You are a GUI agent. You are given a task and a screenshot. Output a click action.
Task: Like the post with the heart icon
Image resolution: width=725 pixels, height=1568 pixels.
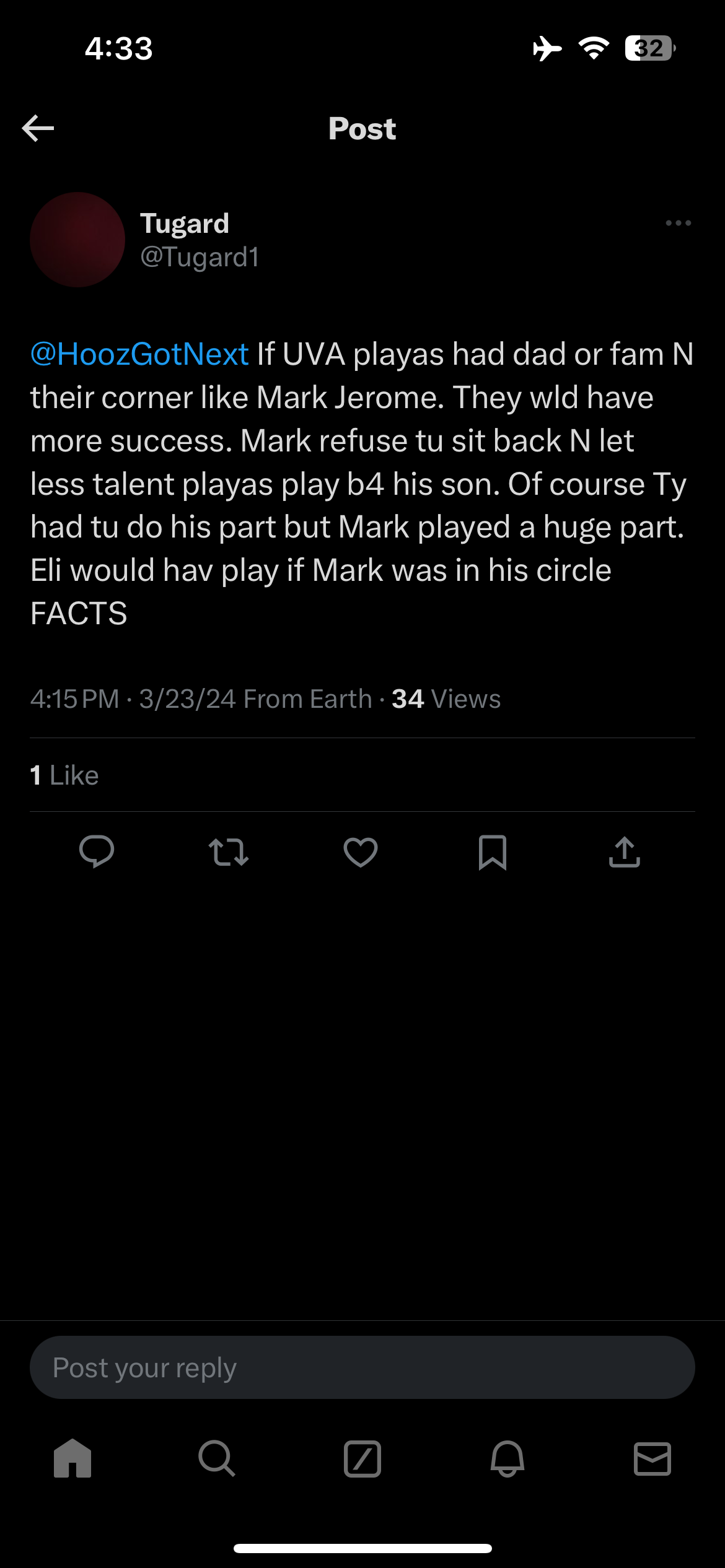coord(361,852)
